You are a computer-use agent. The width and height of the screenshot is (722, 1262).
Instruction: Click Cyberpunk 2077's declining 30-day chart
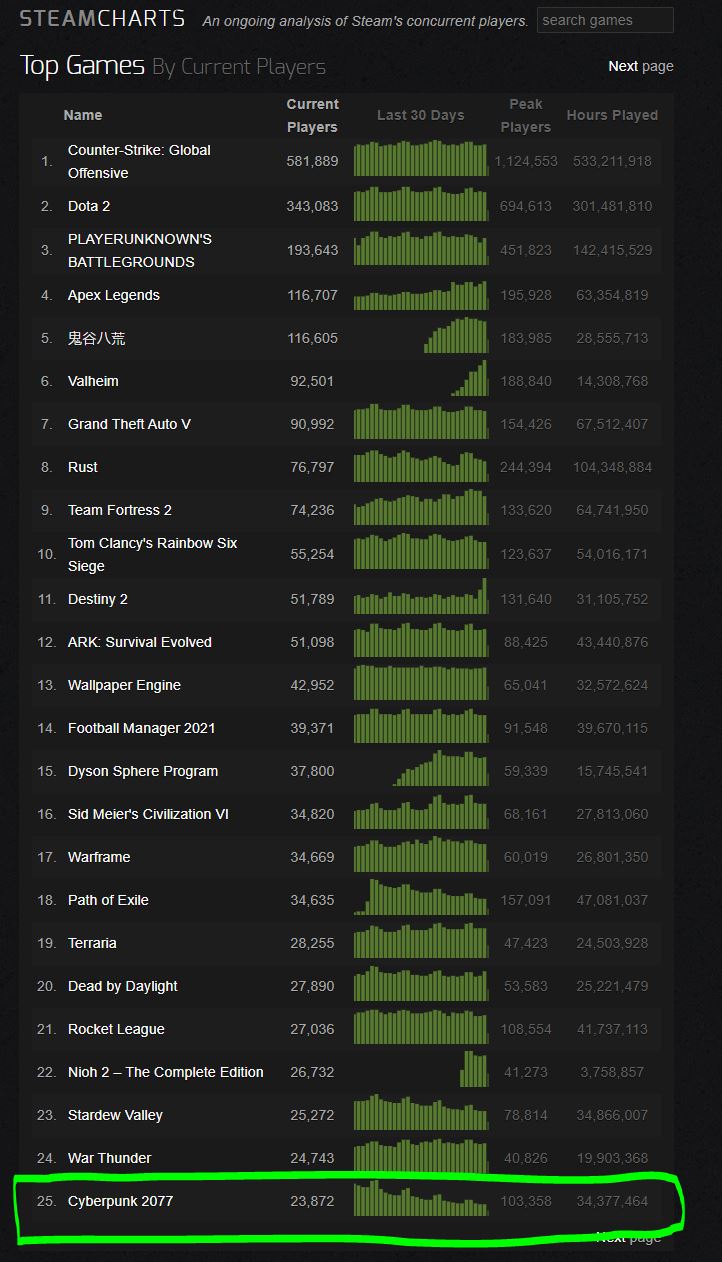coord(421,1199)
